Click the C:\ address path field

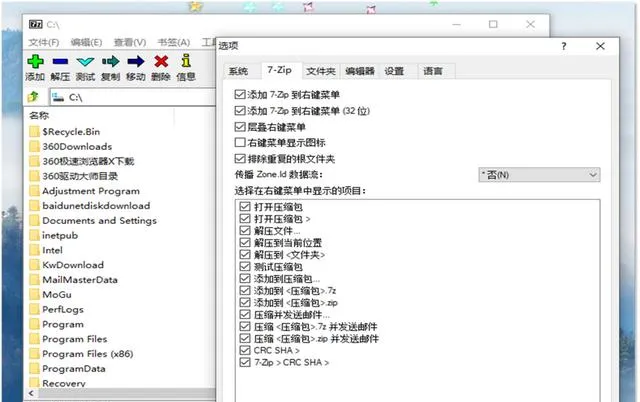133,97
